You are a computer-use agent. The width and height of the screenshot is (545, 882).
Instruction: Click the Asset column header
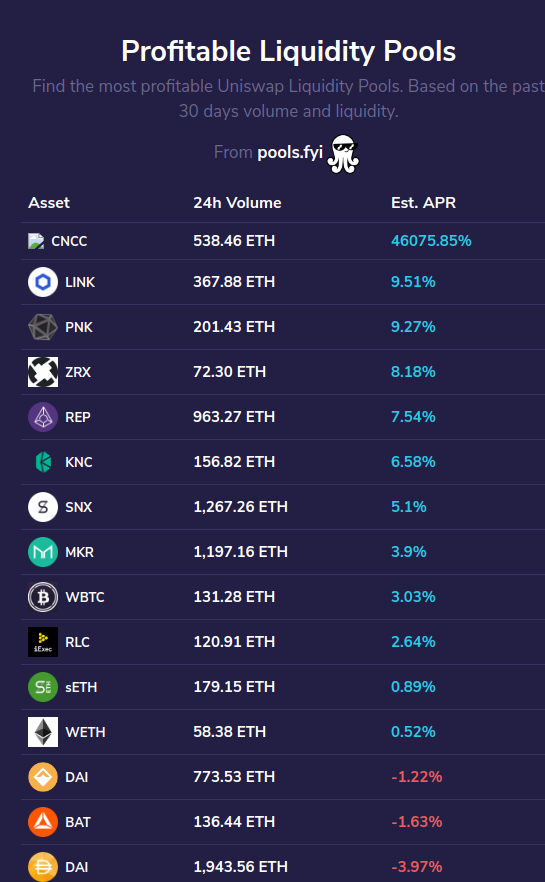[x=49, y=202]
